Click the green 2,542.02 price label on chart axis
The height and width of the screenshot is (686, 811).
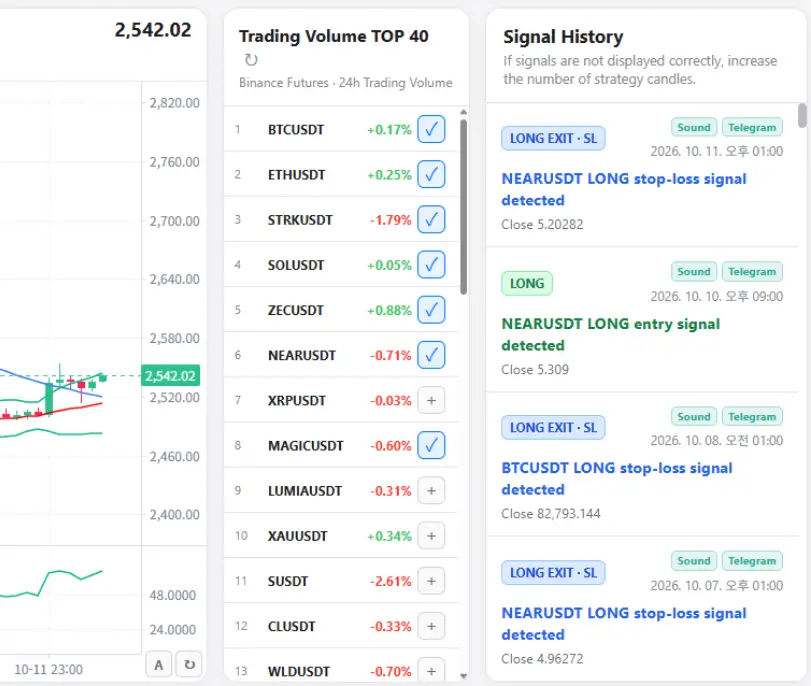[170, 376]
